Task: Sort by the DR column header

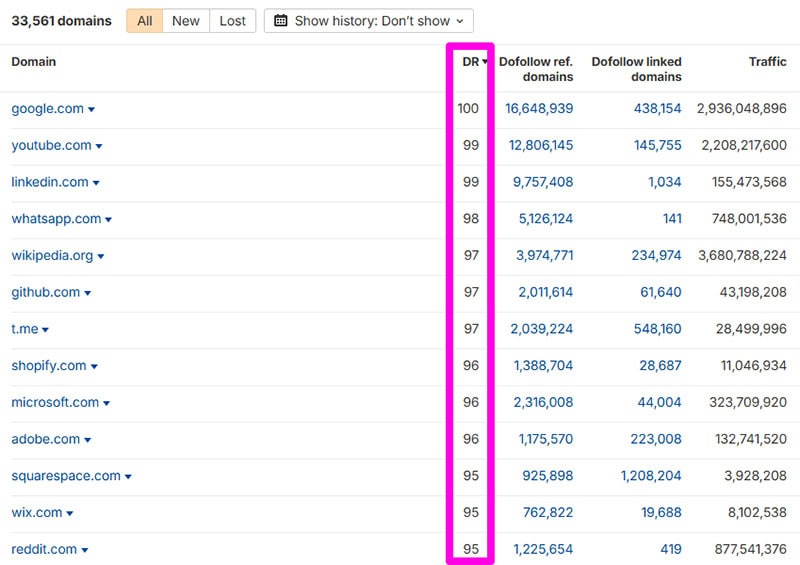Action: [474, 62]
